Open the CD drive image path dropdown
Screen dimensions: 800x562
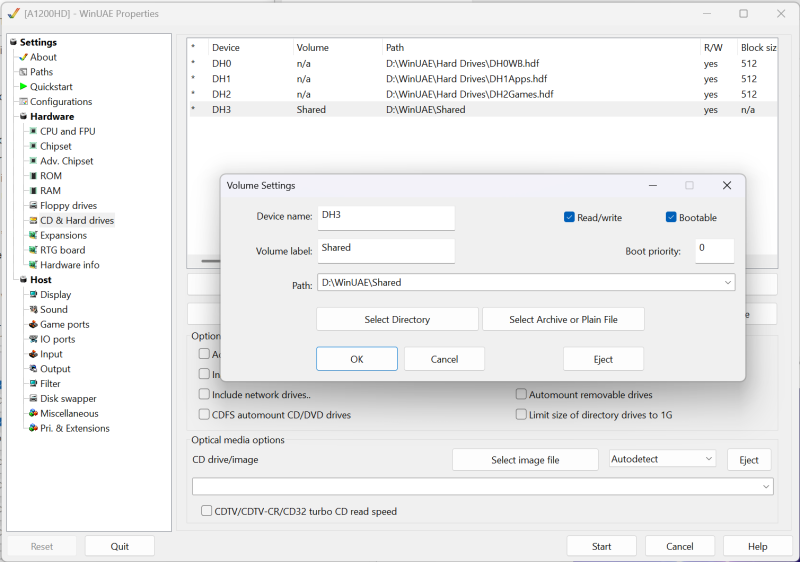[765, 487]
